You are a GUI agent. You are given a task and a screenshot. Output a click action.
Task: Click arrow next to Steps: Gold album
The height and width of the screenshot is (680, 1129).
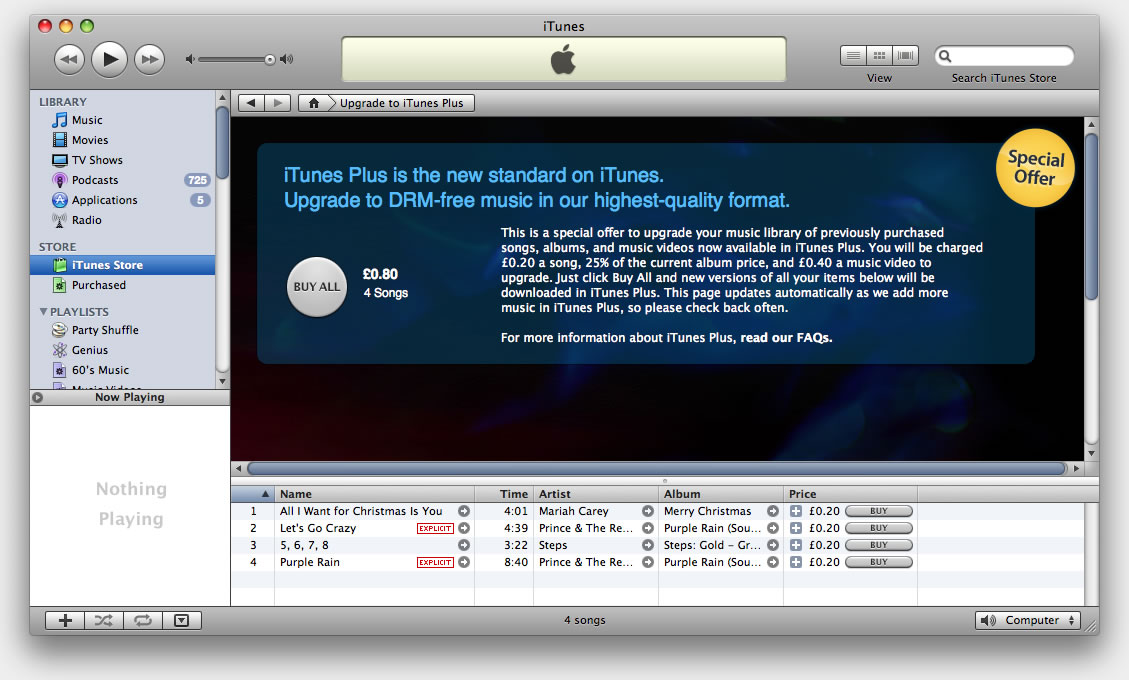[x=773, y=545]
